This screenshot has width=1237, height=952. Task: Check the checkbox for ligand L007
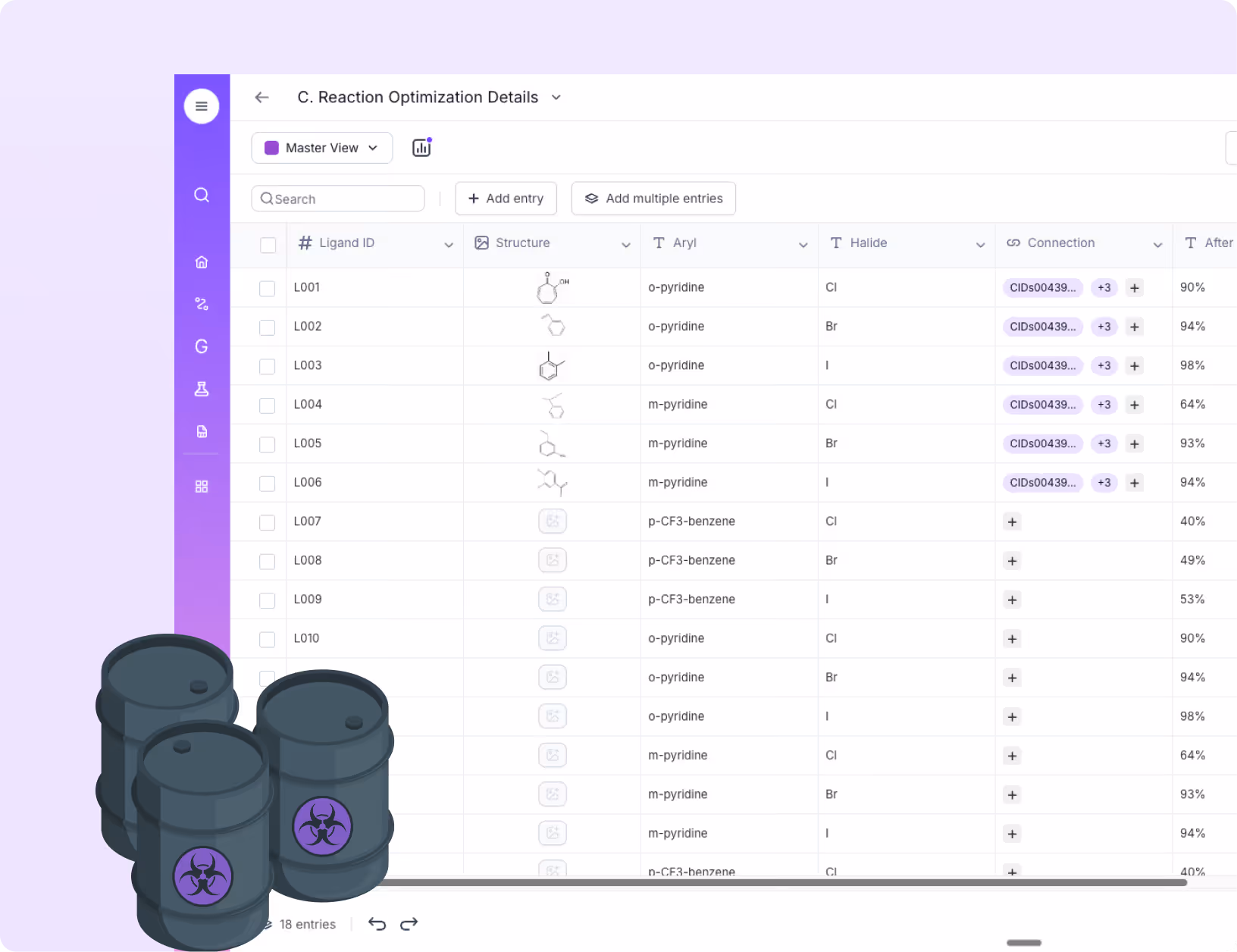tap(267, 522)
